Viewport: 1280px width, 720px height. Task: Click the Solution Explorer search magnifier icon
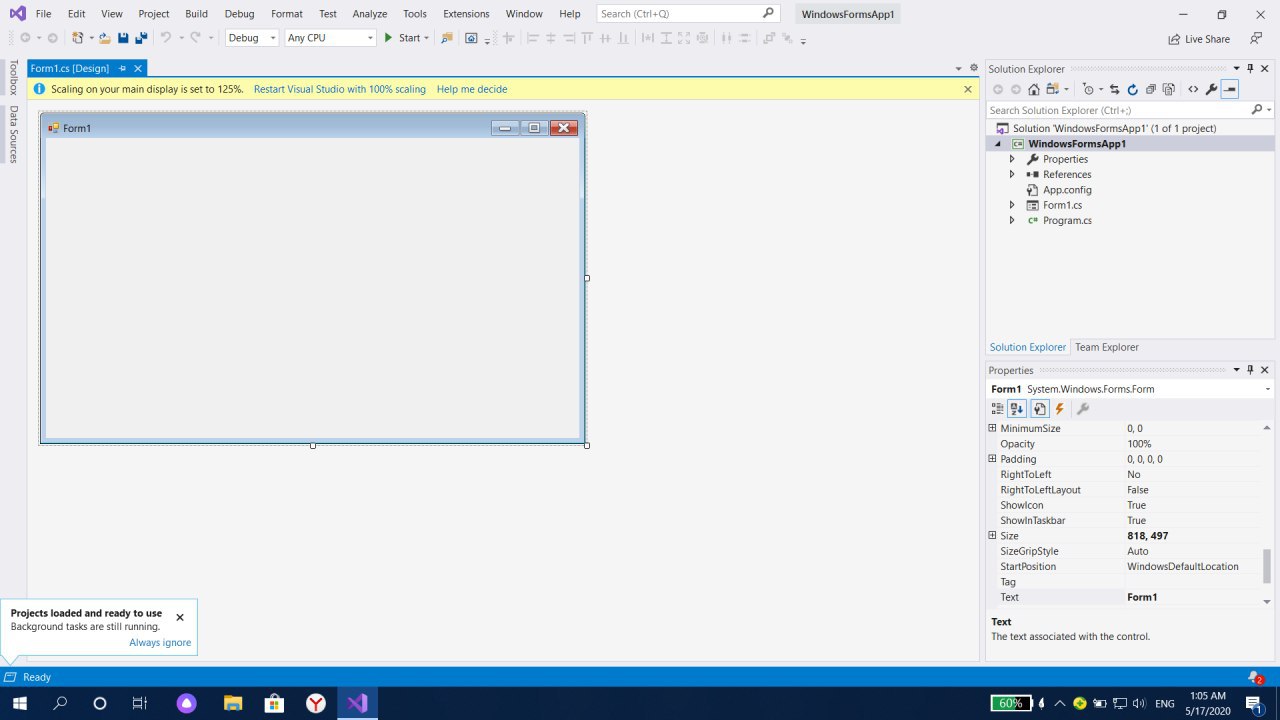pos(1258,110)
